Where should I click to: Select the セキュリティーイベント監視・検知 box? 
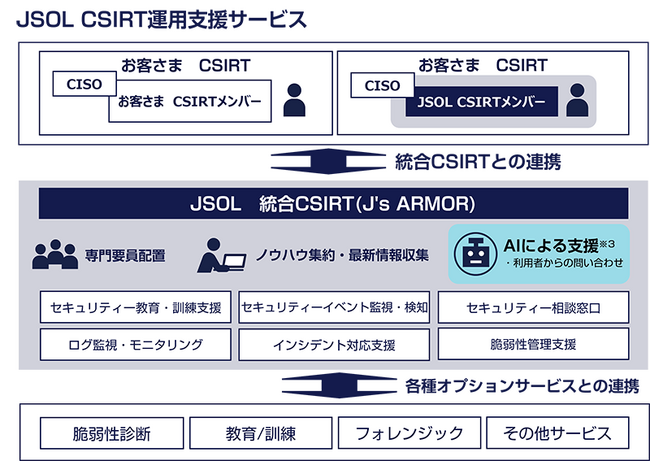pyautogui.click(x=334, y=308)
